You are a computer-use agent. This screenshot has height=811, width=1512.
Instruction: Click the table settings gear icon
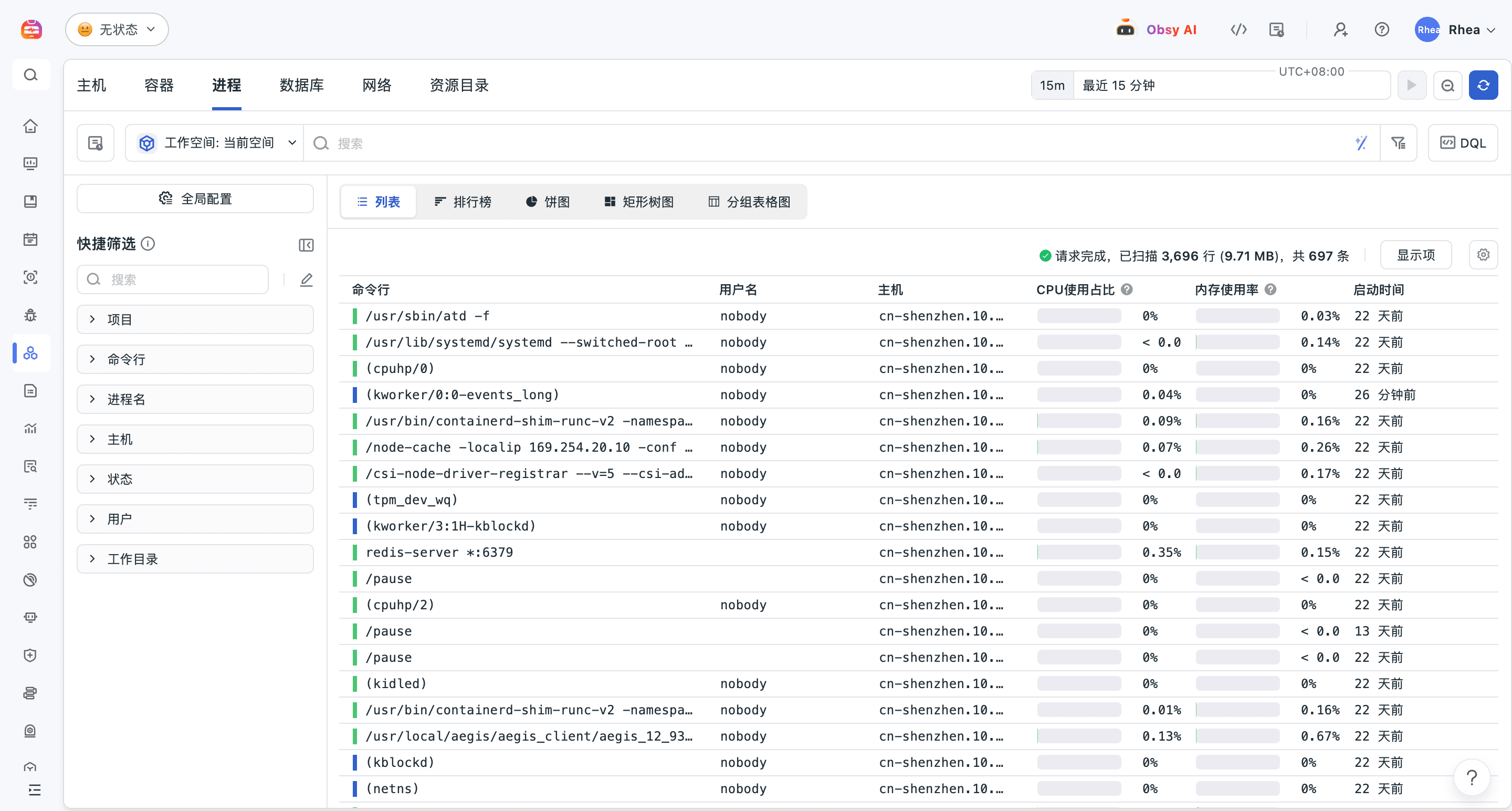(1483, 255)
